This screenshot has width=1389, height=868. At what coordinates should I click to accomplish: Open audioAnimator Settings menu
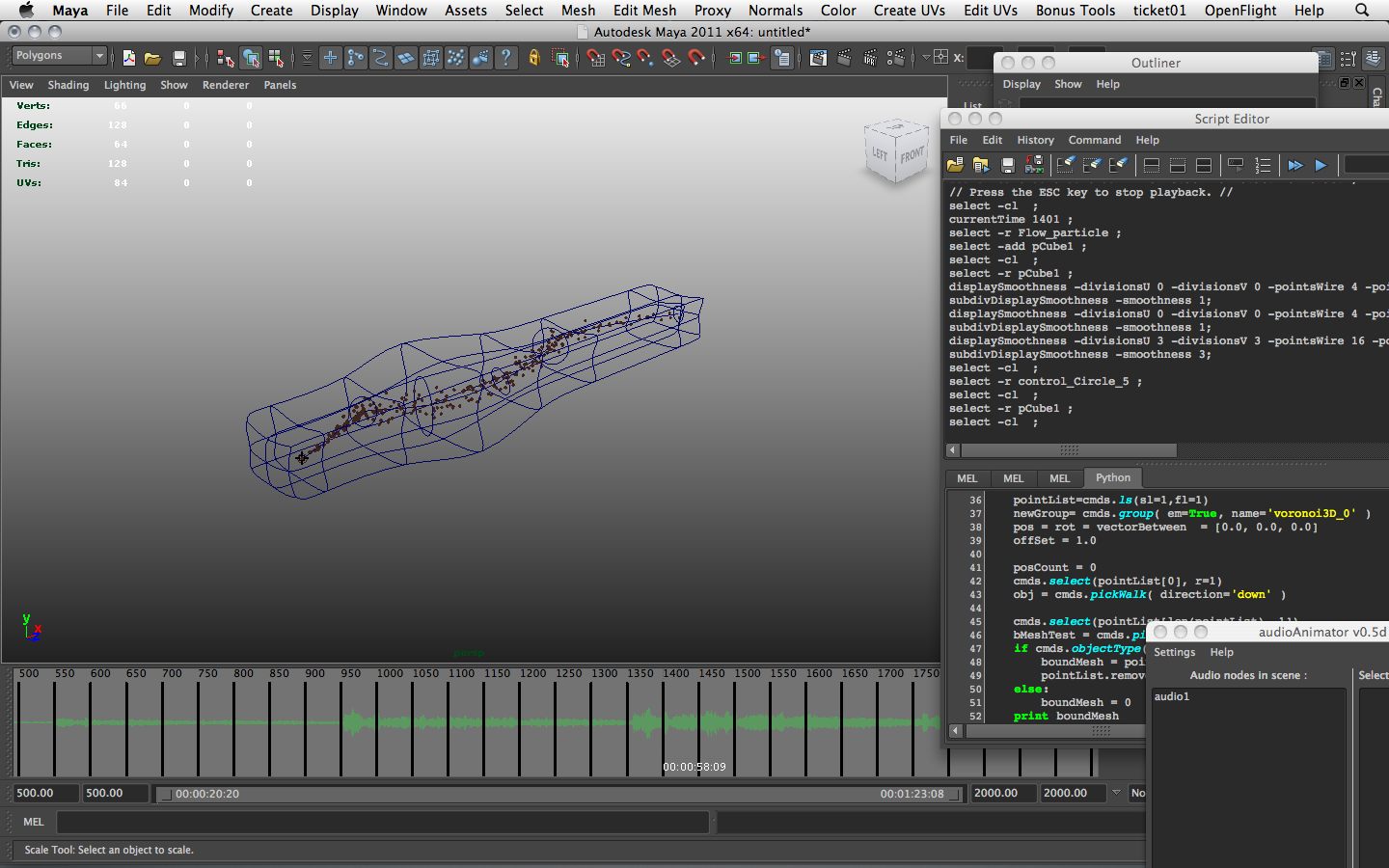pos(1174,652)
